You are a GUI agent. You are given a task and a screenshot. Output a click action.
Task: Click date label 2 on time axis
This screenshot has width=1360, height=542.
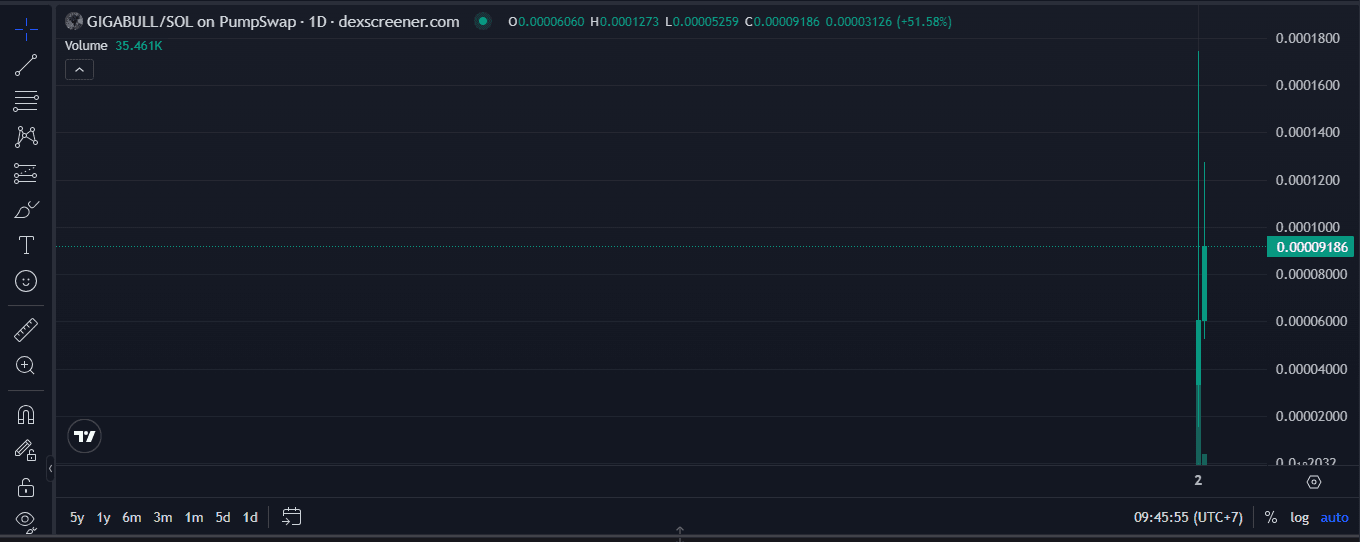(x=1198, y=481)
